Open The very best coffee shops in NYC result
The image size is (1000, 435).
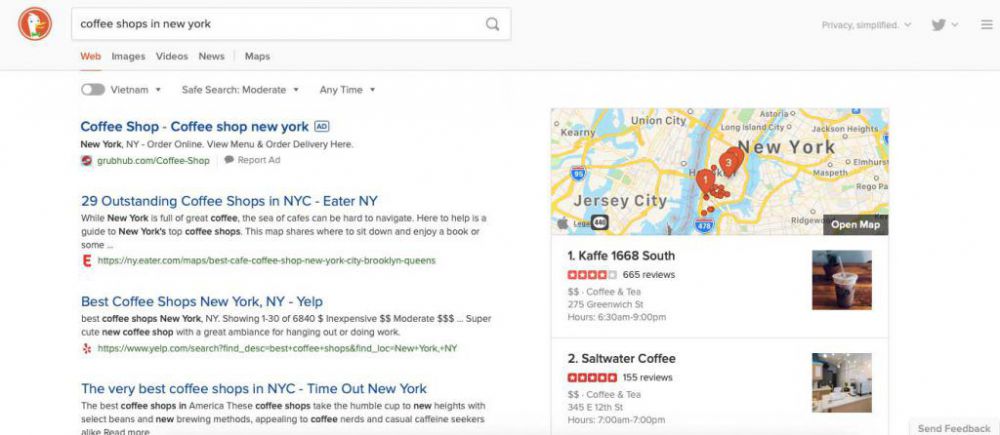click(254, 388)
